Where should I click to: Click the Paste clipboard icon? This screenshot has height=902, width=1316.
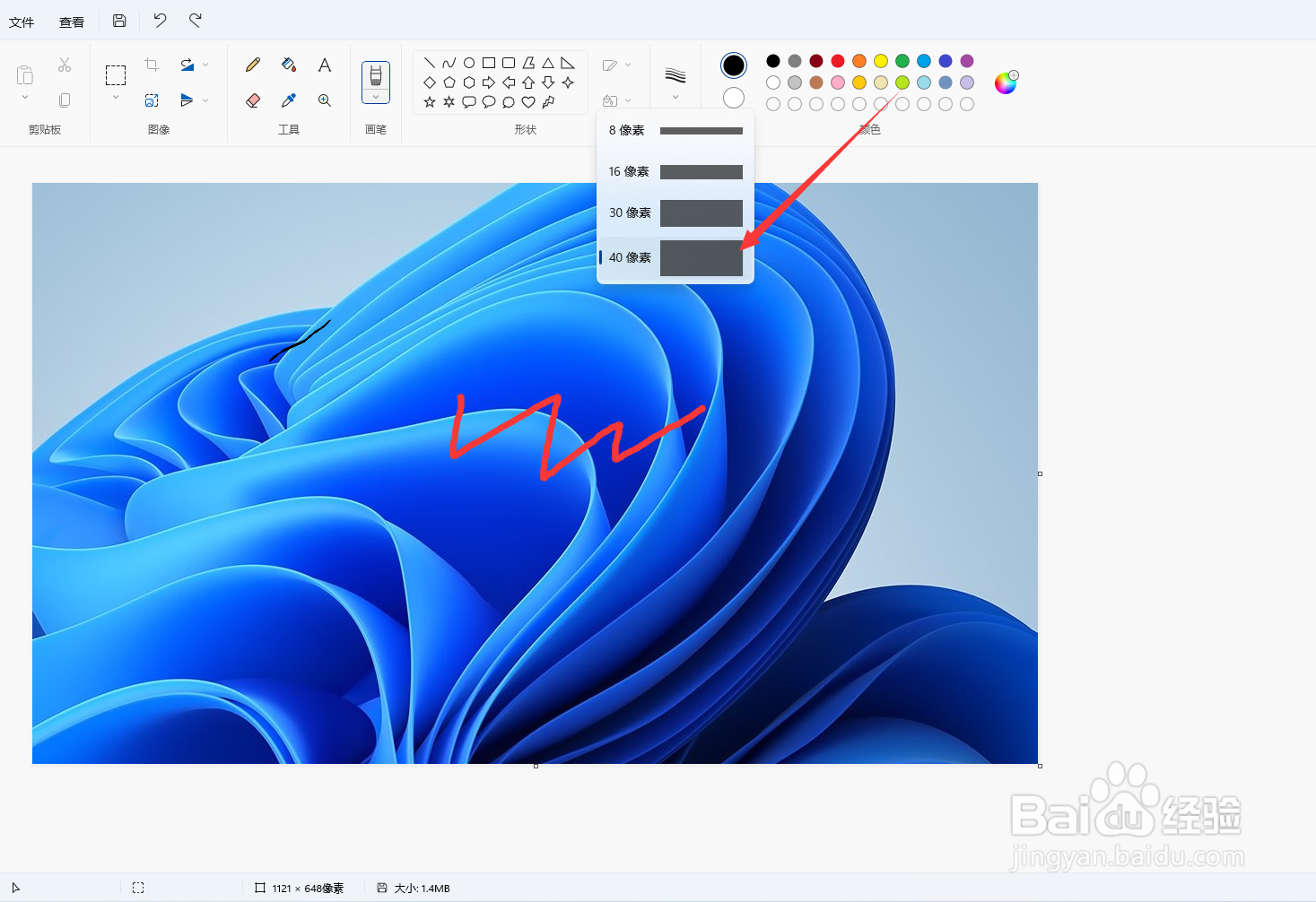(x=25, y=74)
